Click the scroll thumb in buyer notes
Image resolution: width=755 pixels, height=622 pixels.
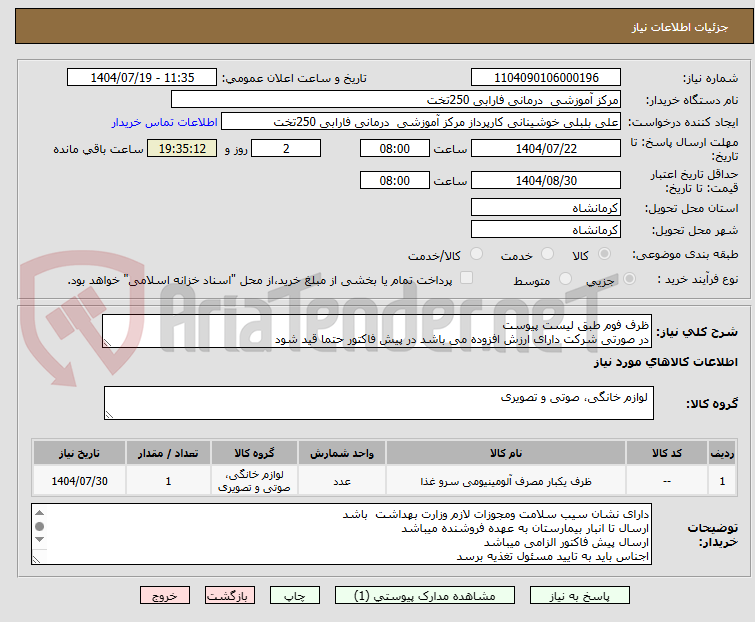[x=40, y=526]
